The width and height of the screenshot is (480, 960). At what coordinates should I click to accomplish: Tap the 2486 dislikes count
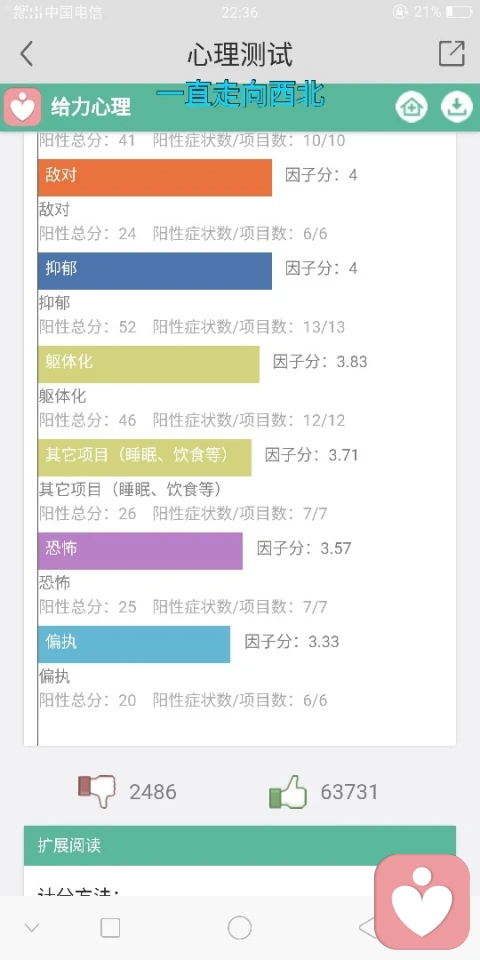click(x=153, y=792)
